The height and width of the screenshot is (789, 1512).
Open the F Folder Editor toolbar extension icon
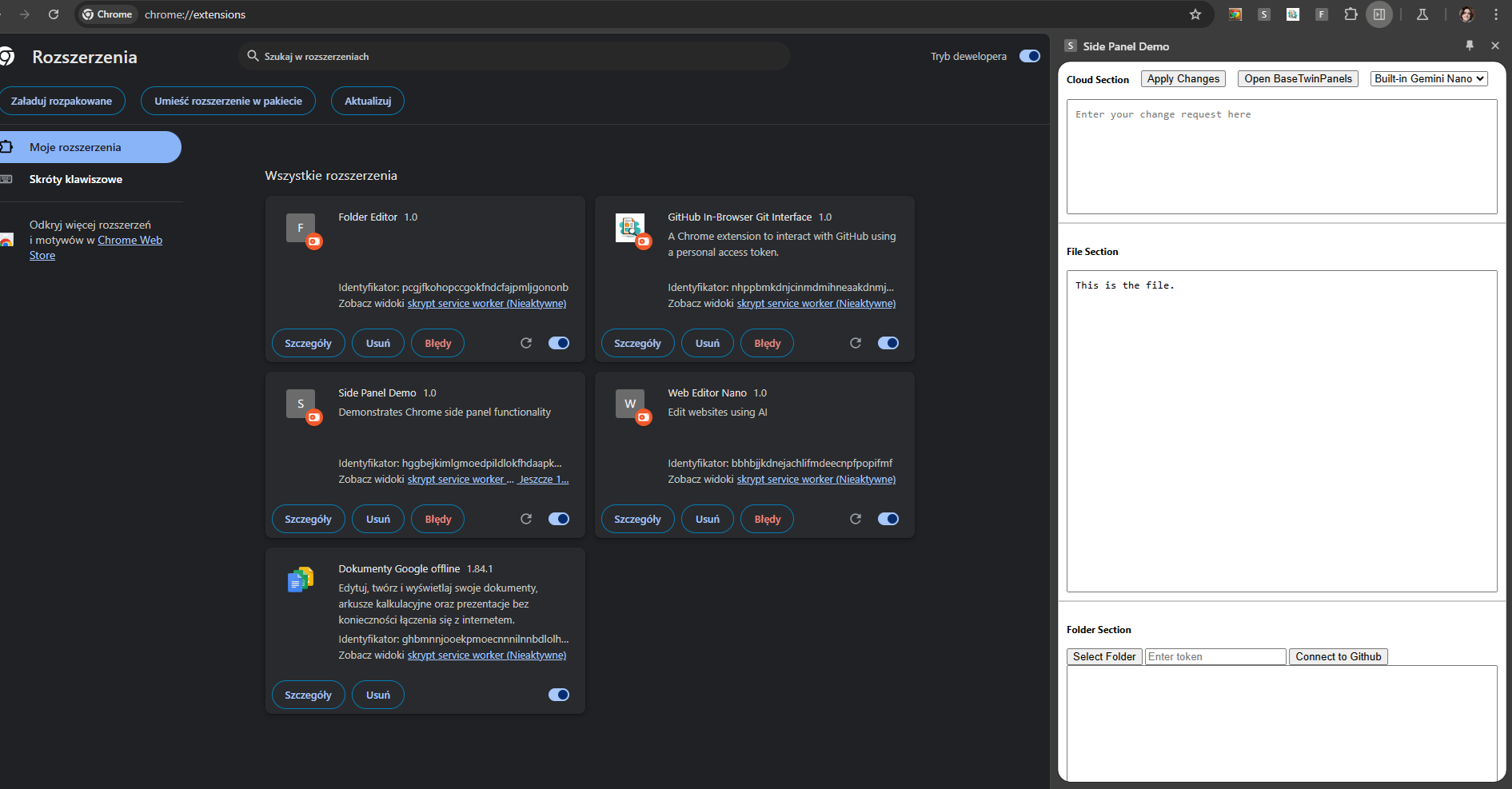tap(1322, 14)
